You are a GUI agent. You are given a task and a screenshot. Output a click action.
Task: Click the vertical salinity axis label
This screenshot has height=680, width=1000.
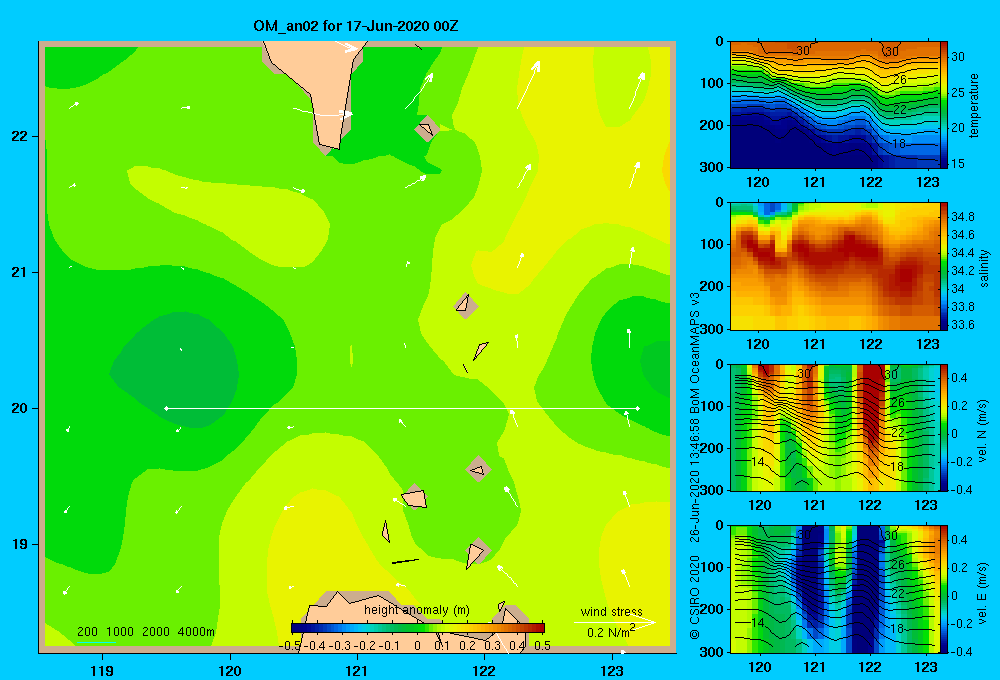coord(984,269)
